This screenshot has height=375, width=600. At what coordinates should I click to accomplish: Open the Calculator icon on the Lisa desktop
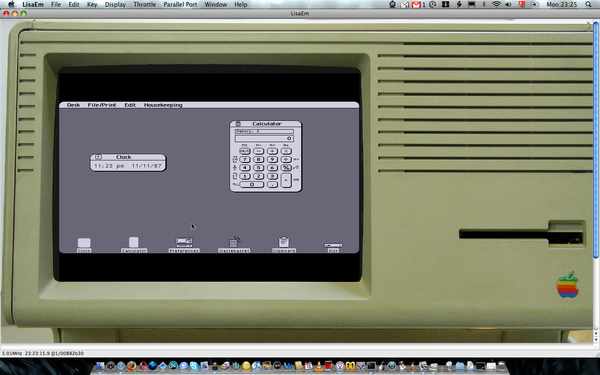coord(134,245)
